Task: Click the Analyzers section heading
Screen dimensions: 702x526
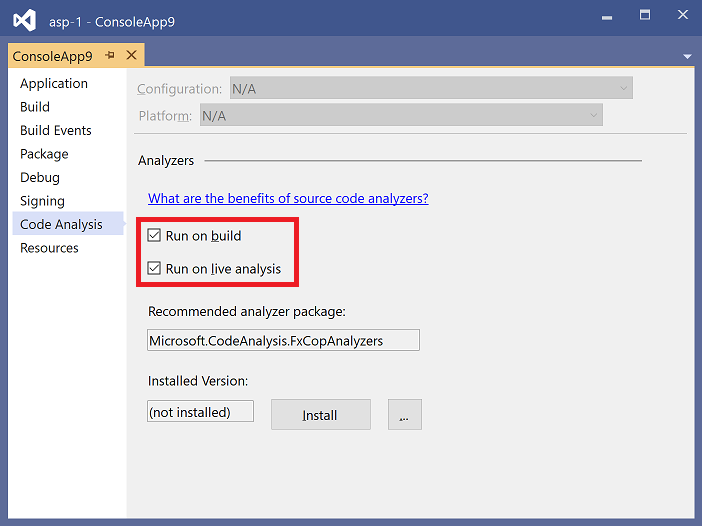Action: click(x=166, y=161)
